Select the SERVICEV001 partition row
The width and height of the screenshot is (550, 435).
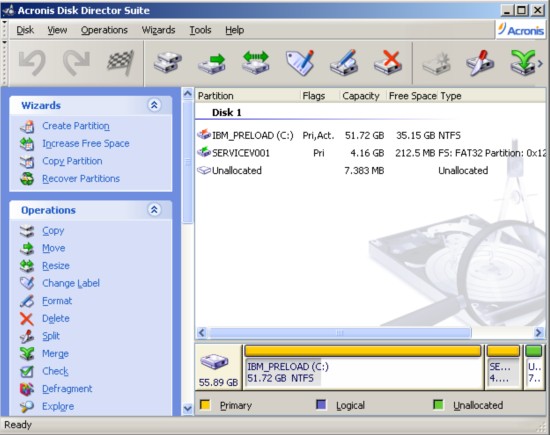[x=370, y=153]
